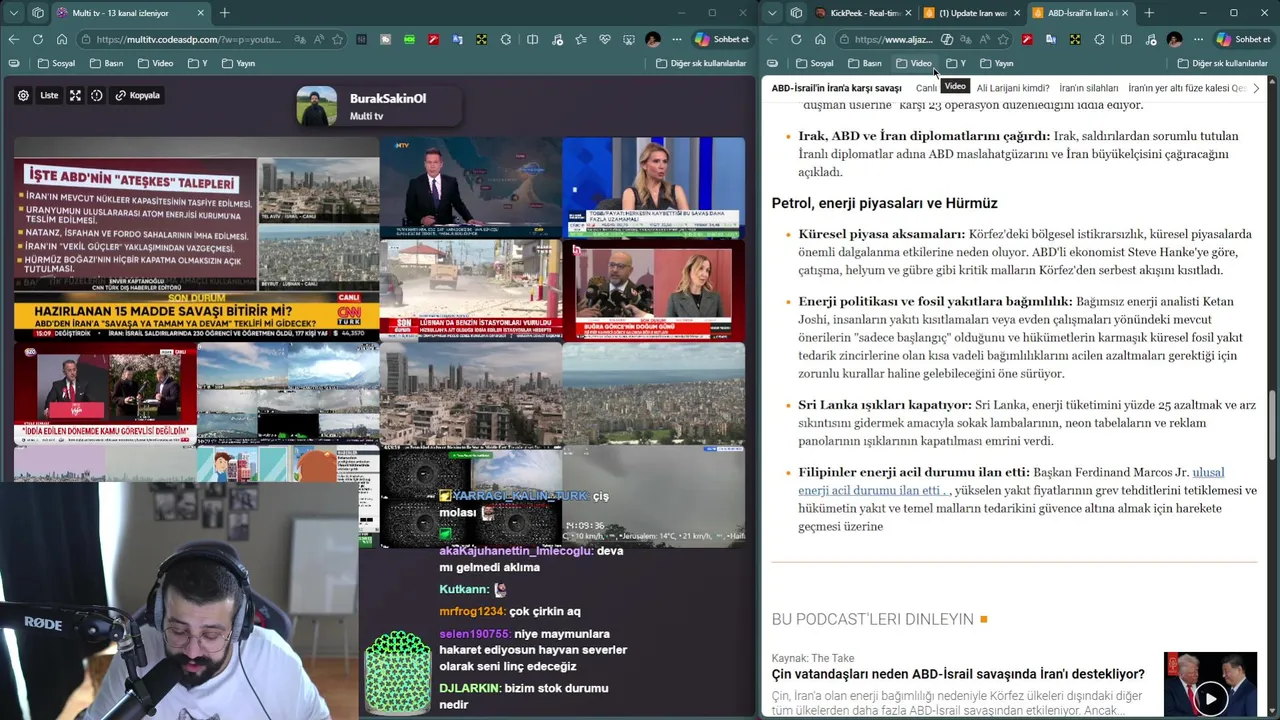This screenshot has width=1280, height=720.
Task: Open Diğer sık kullanılanlar folder in right browser
Action: pyautogui.click(x=1222, y=63)
